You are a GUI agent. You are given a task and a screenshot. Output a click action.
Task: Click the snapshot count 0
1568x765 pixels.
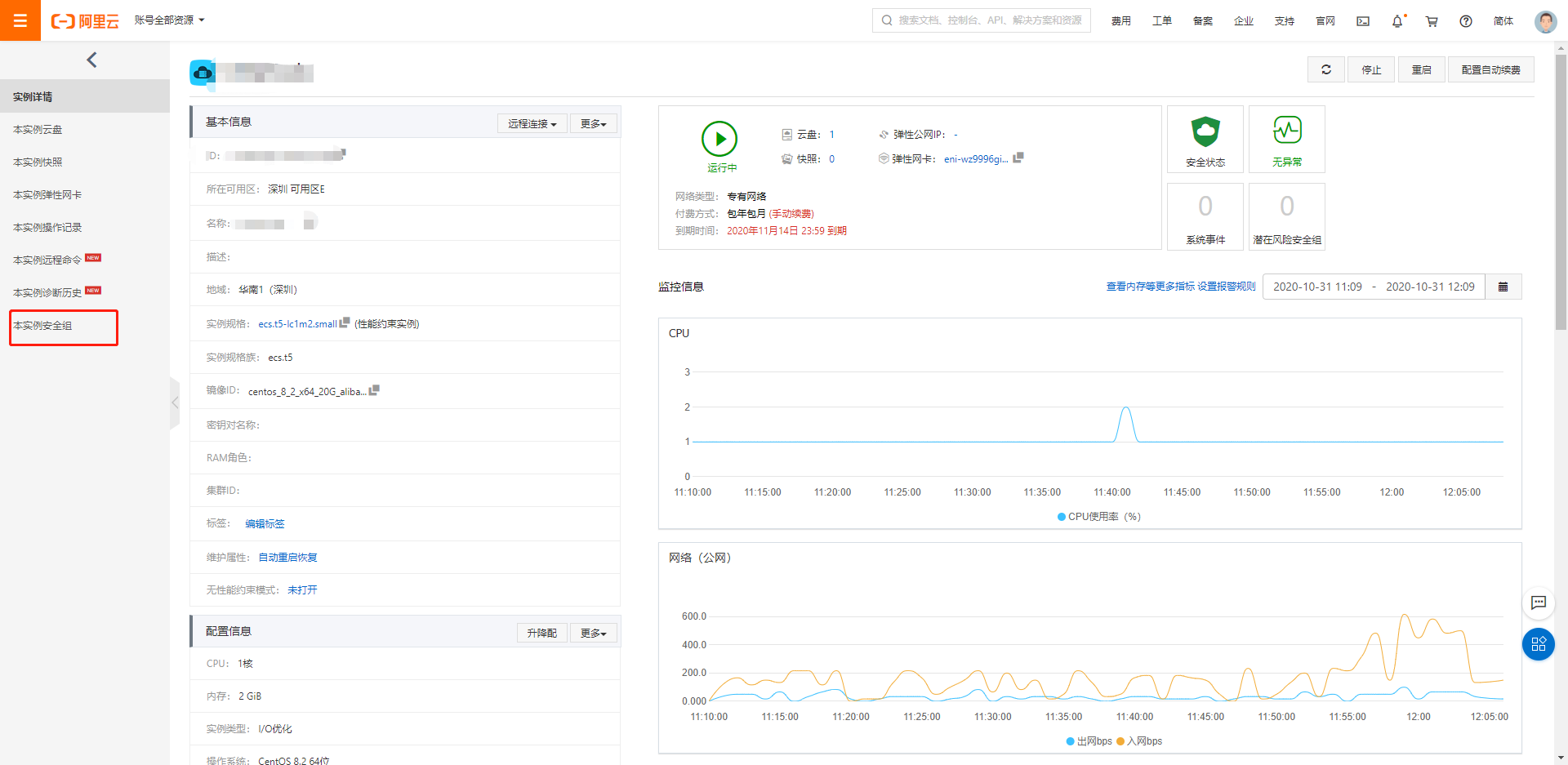[x=832, y=159]
